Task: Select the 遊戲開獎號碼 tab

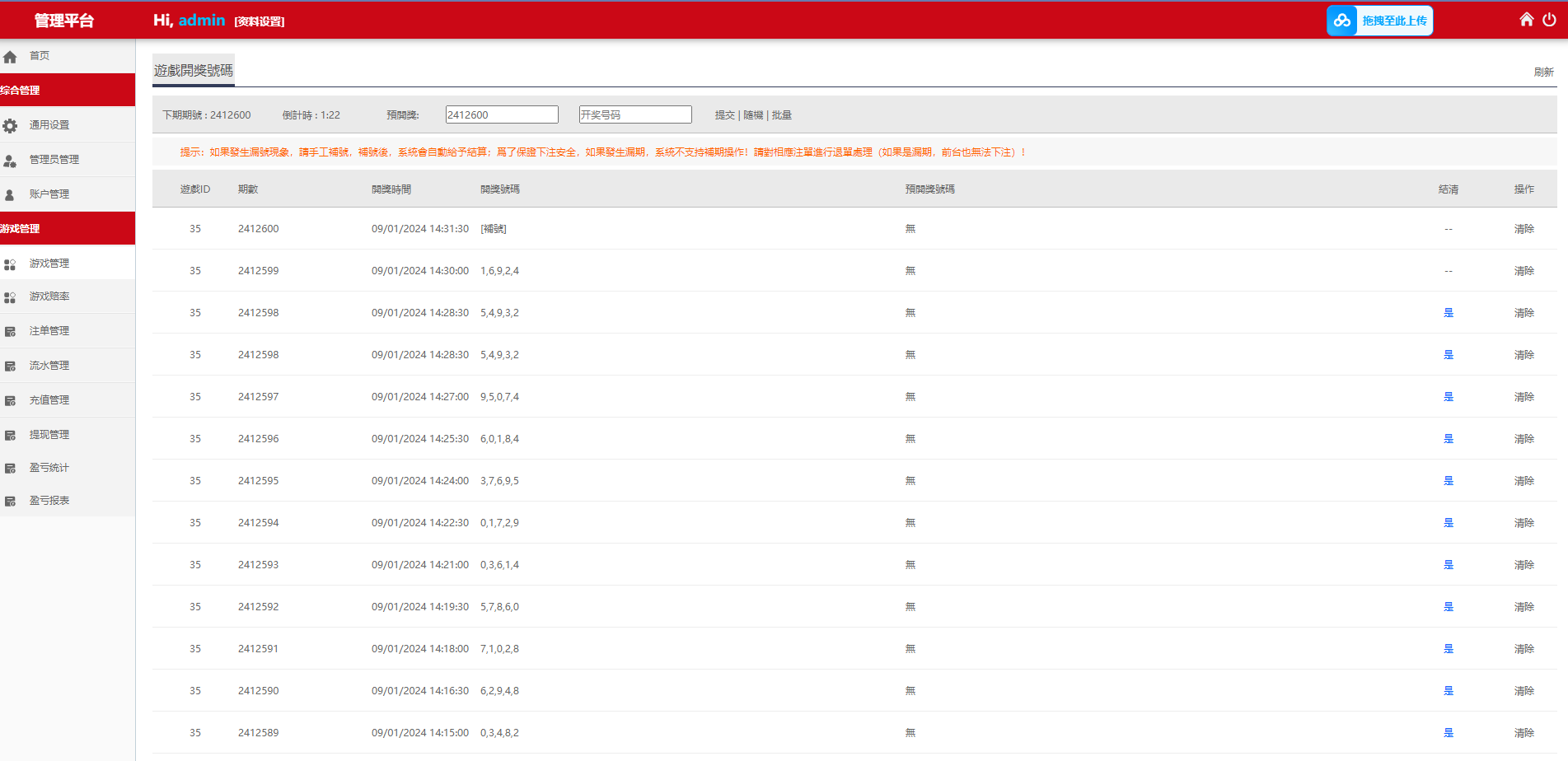Action: (x=194, y=71)
